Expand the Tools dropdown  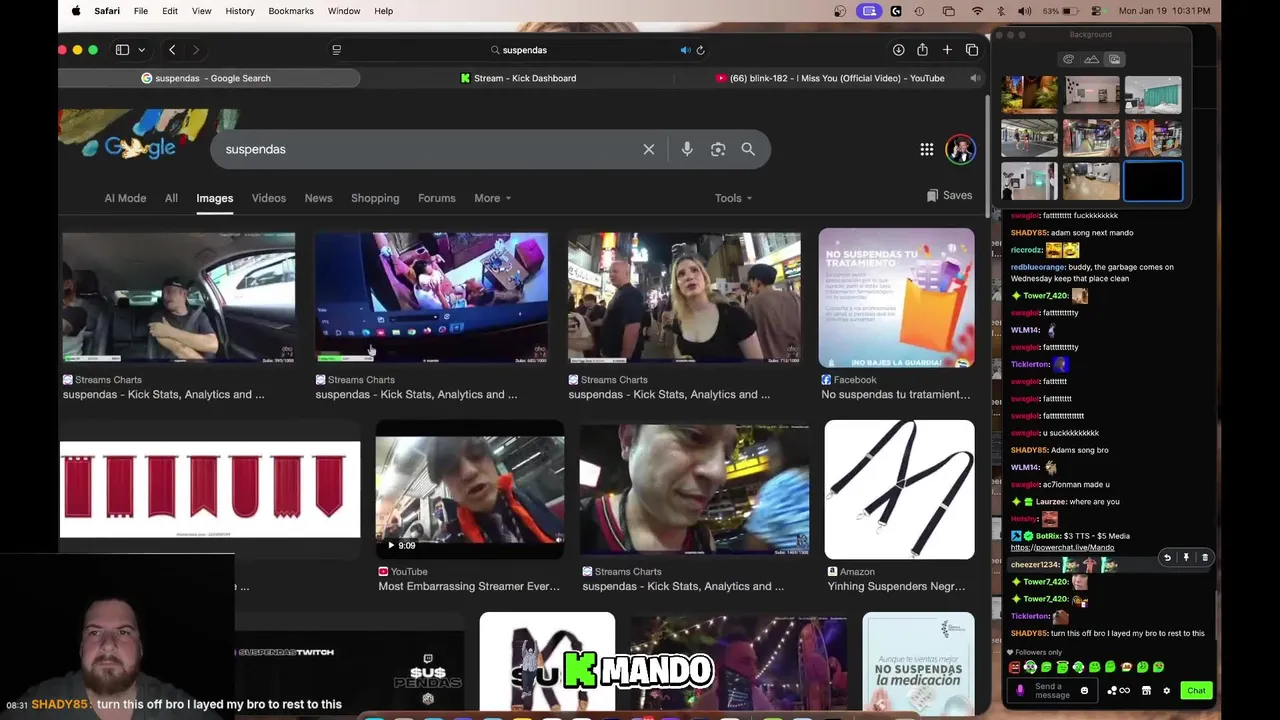click(733, 198)
